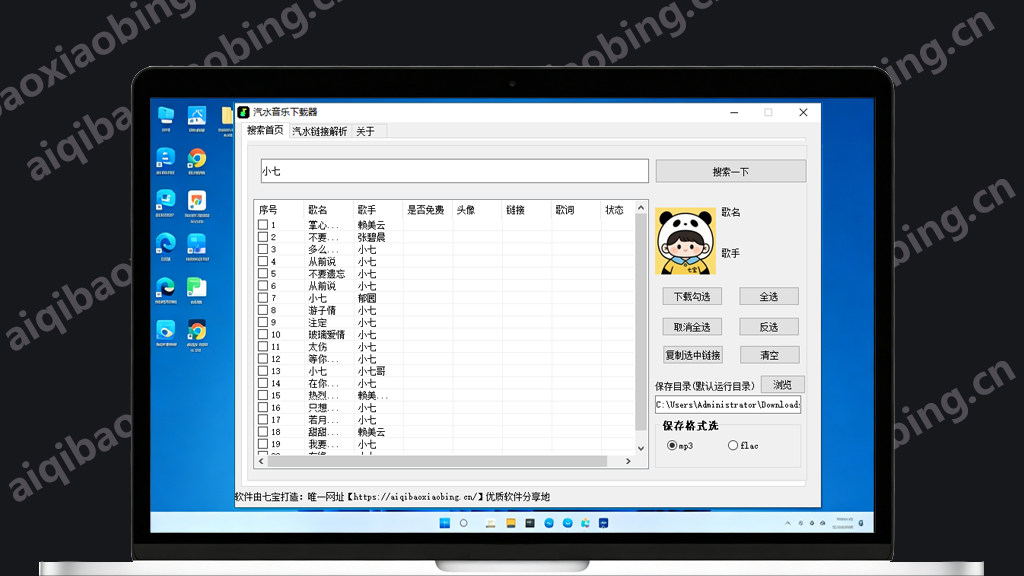Click the green app icon in the title bar
Image resolution: width=1024 pixels, height=576 pixels.
tap(243, 112)
